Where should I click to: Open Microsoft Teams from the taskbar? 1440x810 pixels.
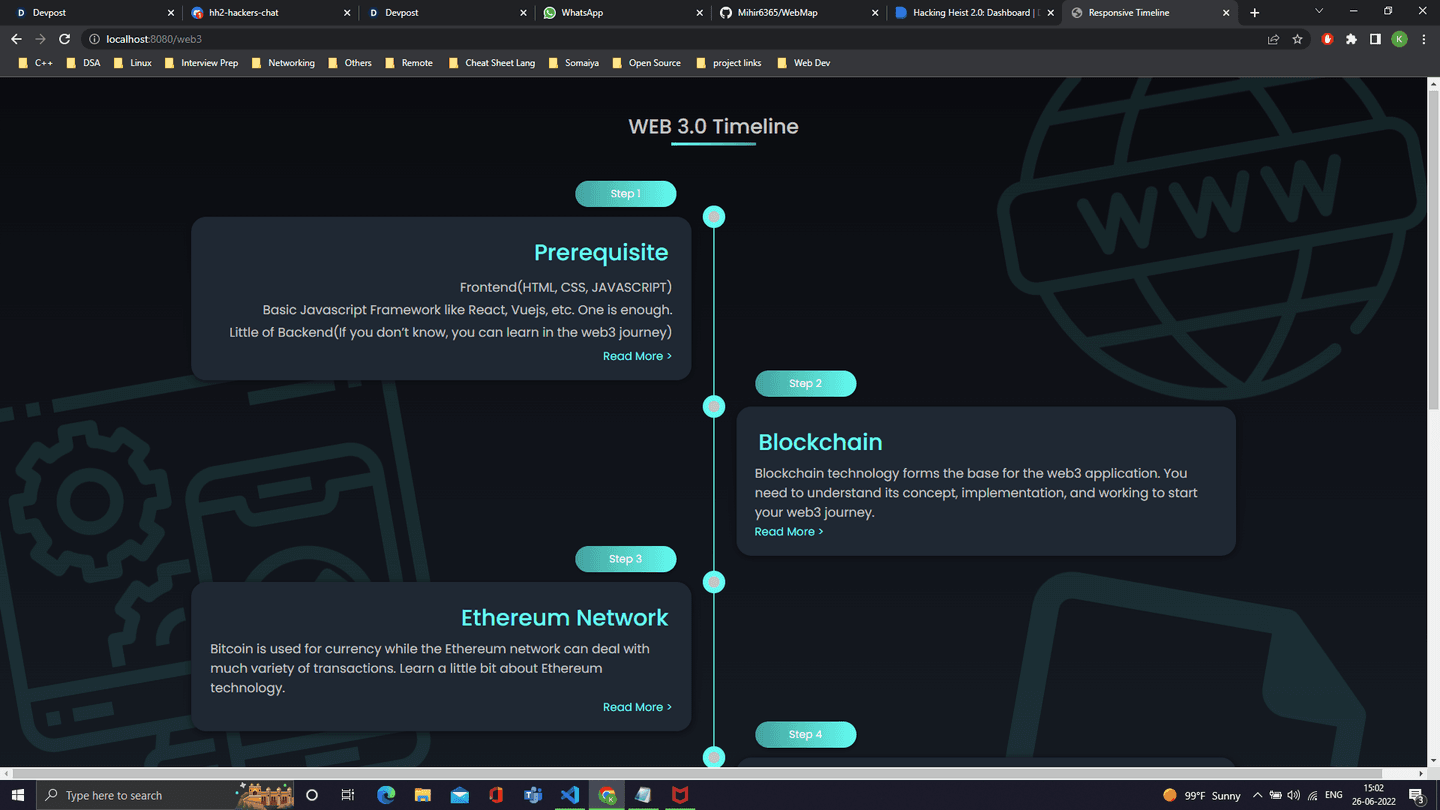(533, 795)
